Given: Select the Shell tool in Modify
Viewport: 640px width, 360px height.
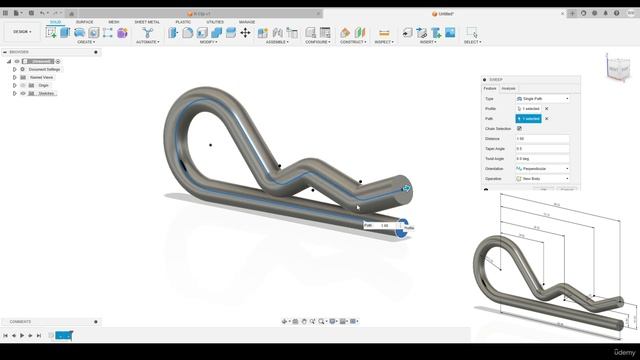Looking at the screenshot, I should (202, 33).
